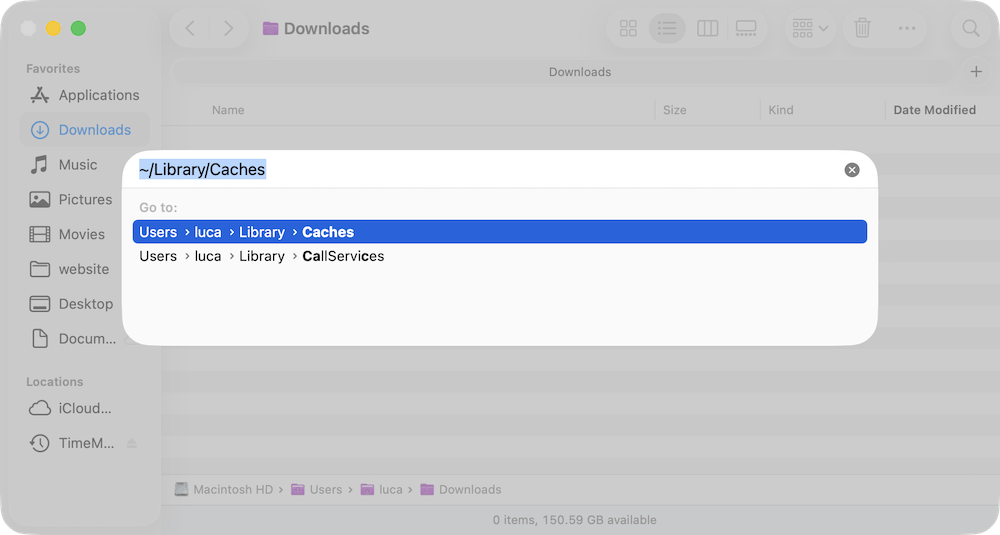The height and width of the screenshot is (535, 1000).
Task: Open the more actions ellipsis menu
Action: pos(907,29)
